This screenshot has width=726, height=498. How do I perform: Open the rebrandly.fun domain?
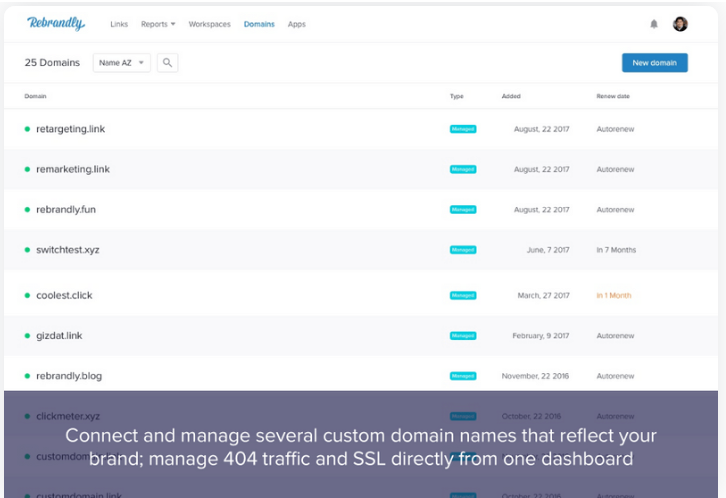coord(66,210)
